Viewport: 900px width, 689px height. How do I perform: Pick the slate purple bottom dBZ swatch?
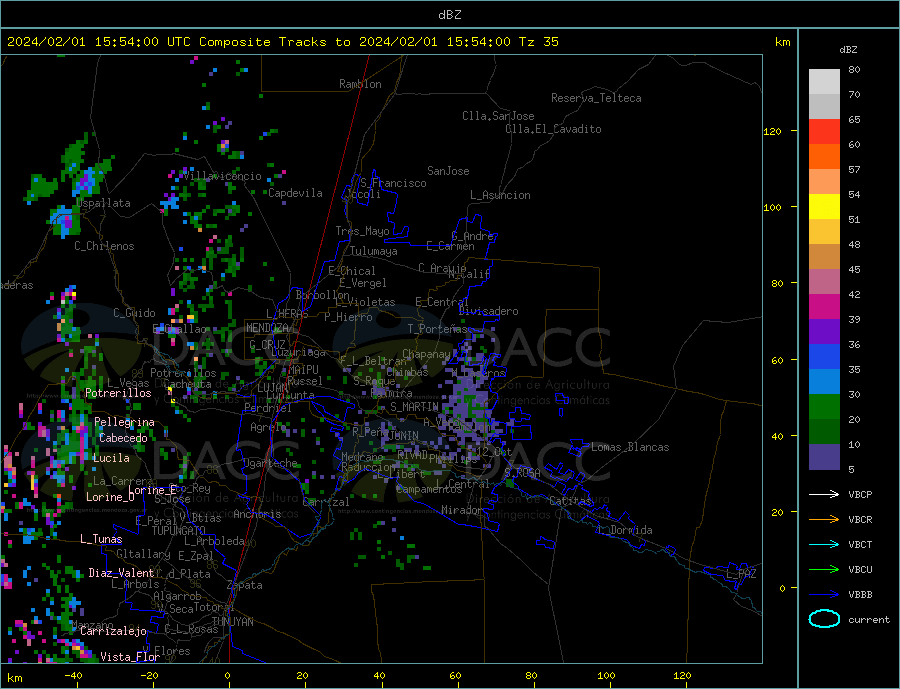pyautogui.click(x=824, y=457)
